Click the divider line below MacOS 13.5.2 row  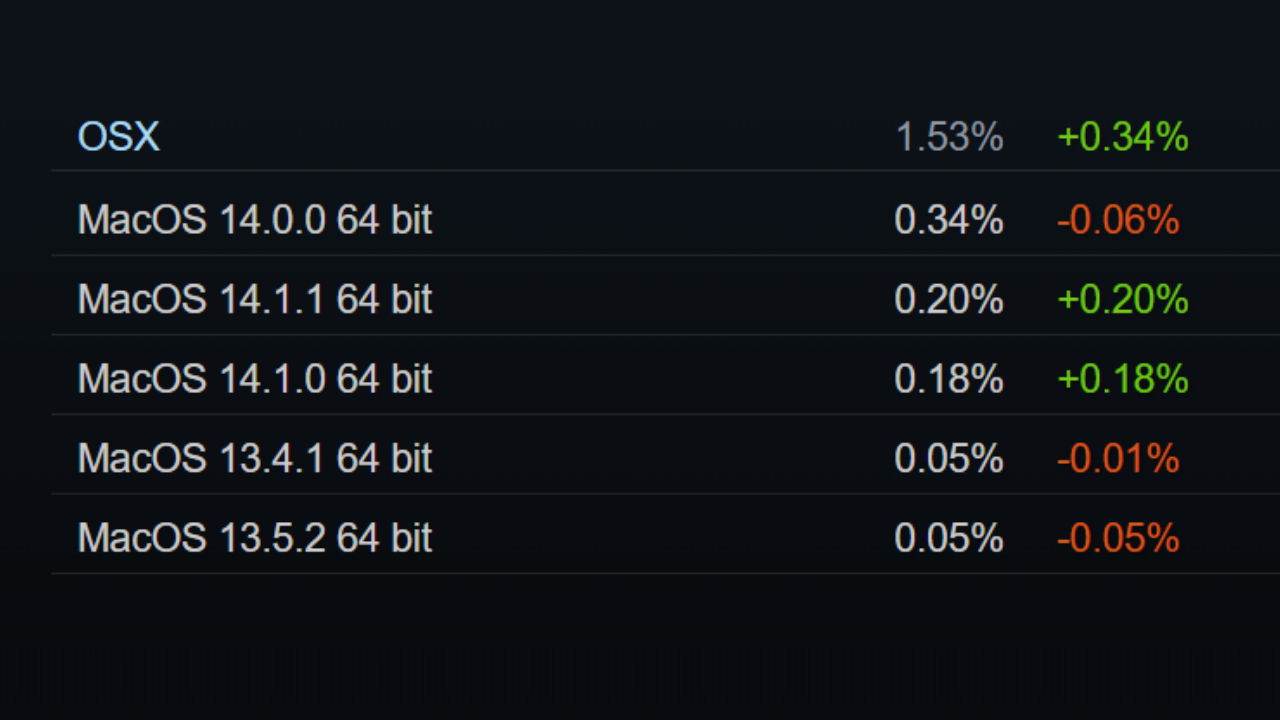[640, 574]
